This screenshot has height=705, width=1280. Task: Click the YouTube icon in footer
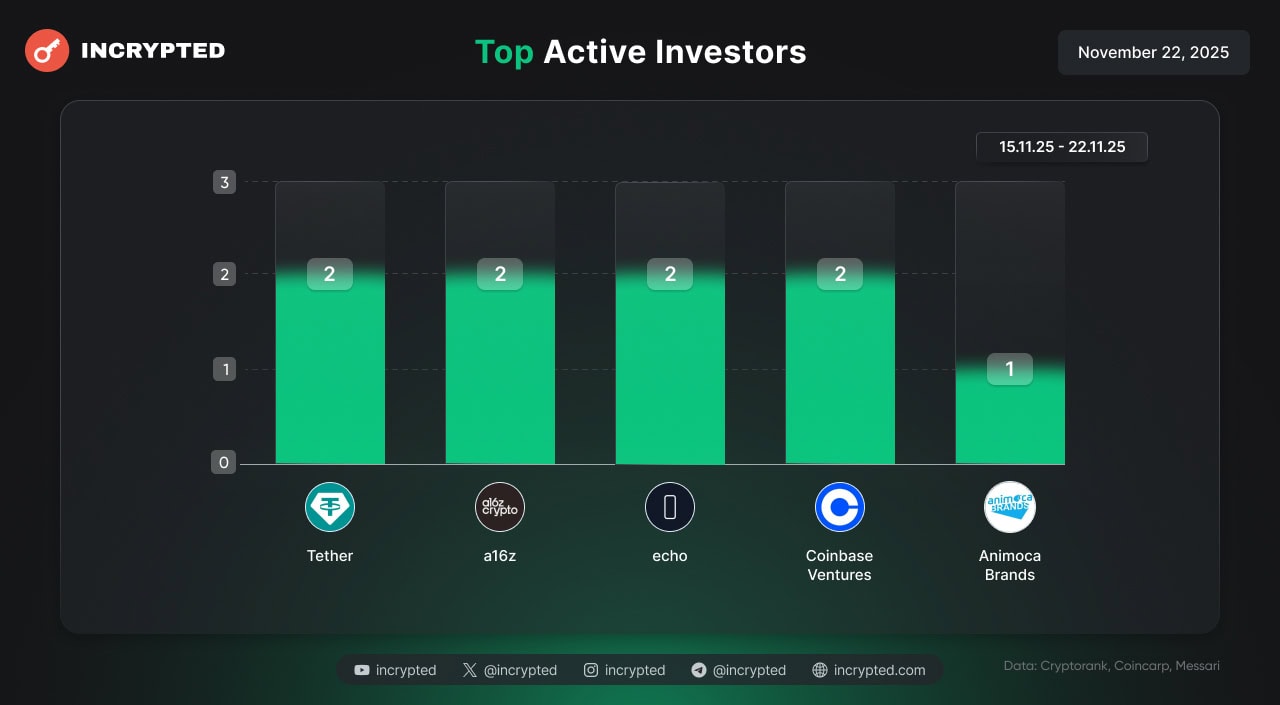(x=362, y=670)
